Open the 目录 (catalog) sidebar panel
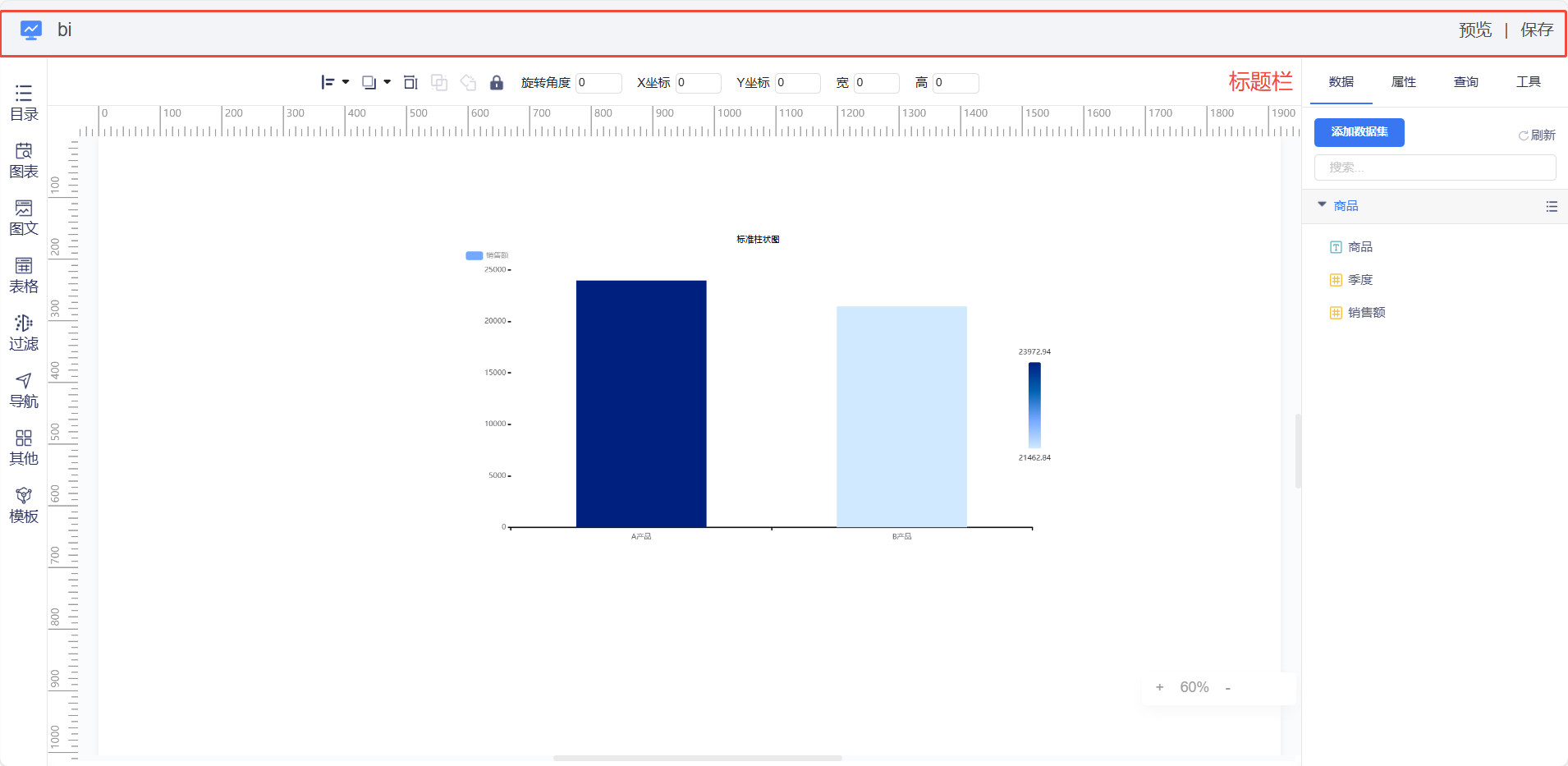This screenshot has width=1568, height=766. coord(24,103)
